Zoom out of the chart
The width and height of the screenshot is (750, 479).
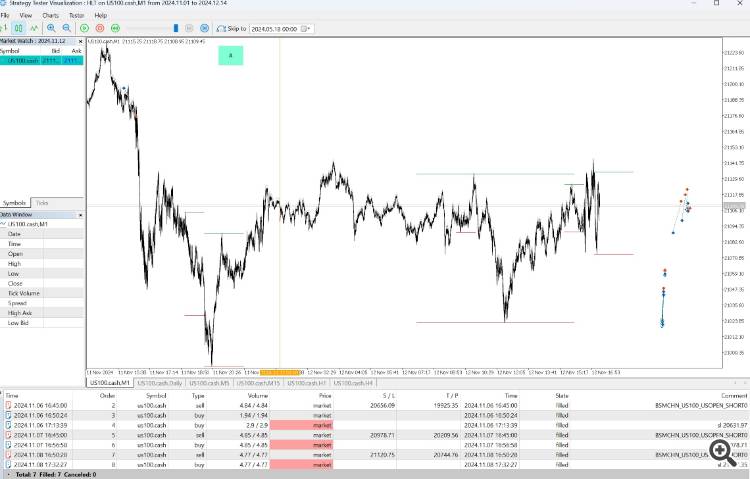[66, 28]
